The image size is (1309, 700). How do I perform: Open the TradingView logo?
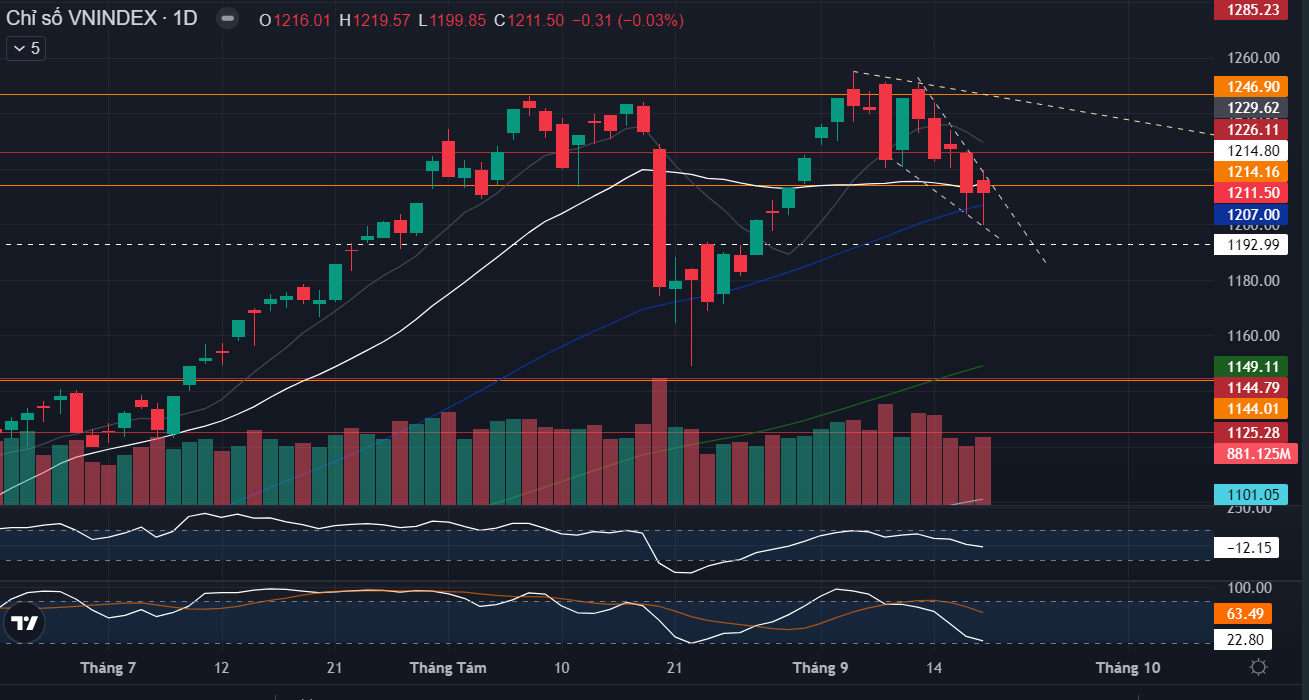click(x=24, y=623)
